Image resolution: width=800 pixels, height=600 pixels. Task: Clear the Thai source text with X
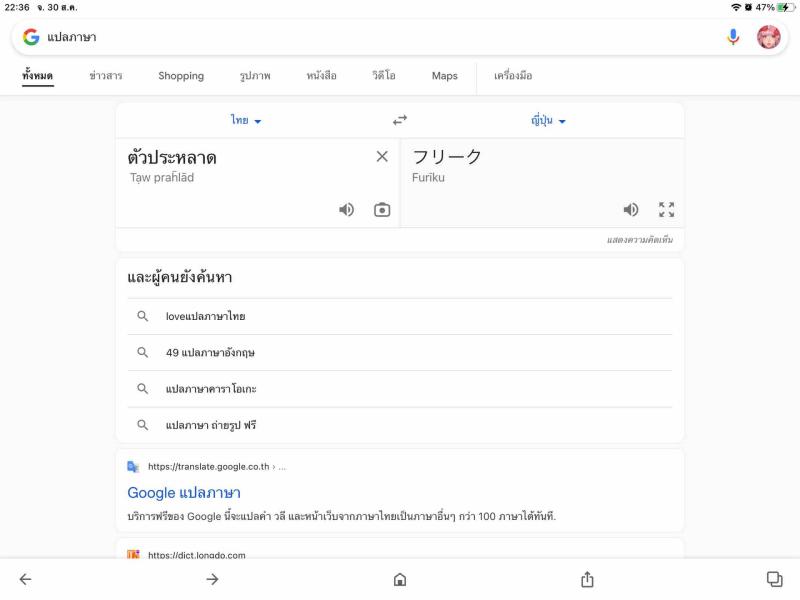382,157
